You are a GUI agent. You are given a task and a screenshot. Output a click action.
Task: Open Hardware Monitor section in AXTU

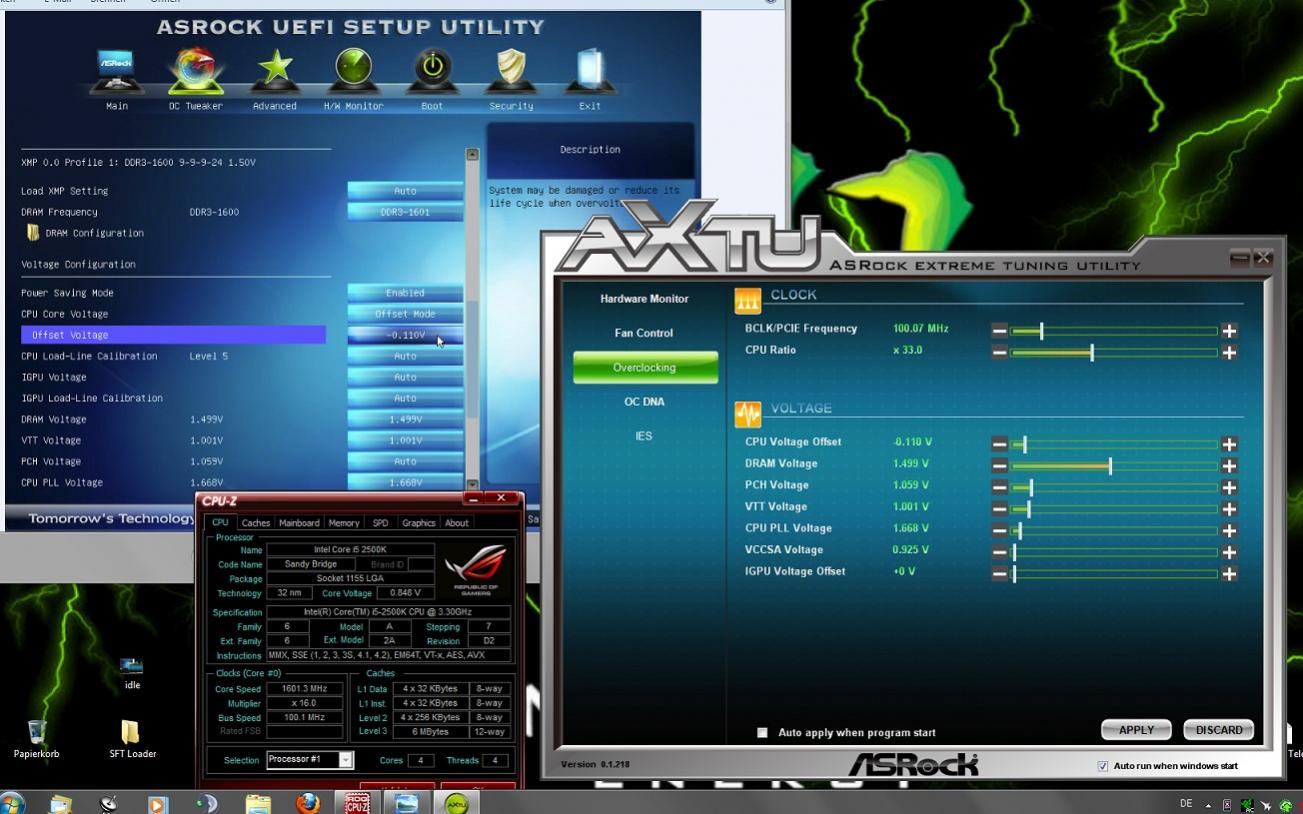(644, 299)
